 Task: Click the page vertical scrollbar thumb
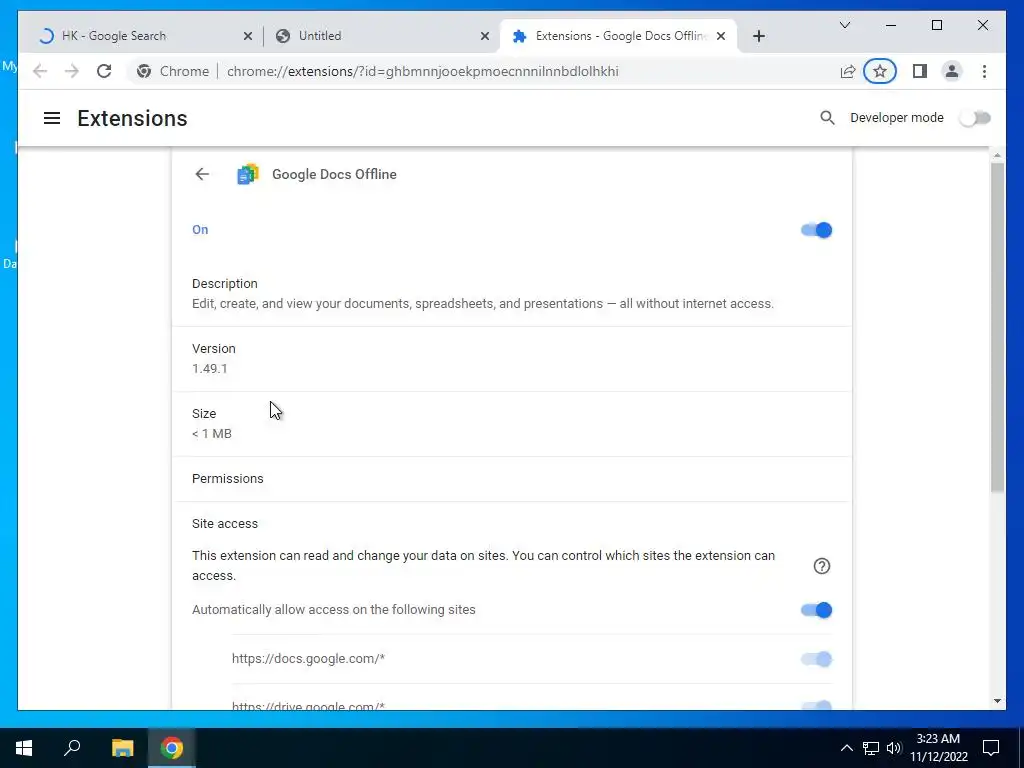click(x=997, y=327)
